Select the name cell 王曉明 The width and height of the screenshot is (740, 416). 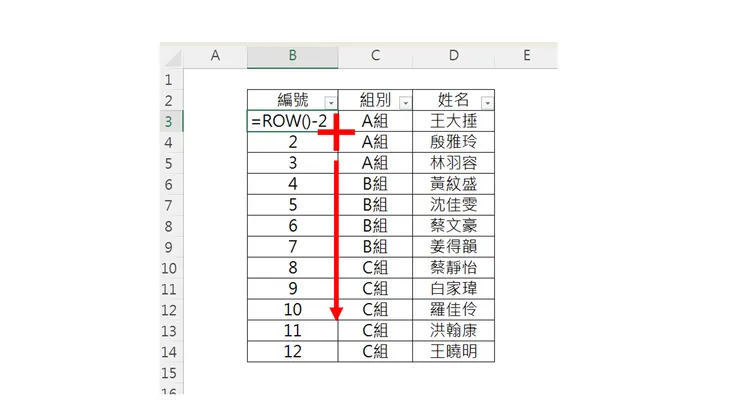coord(454,351)
